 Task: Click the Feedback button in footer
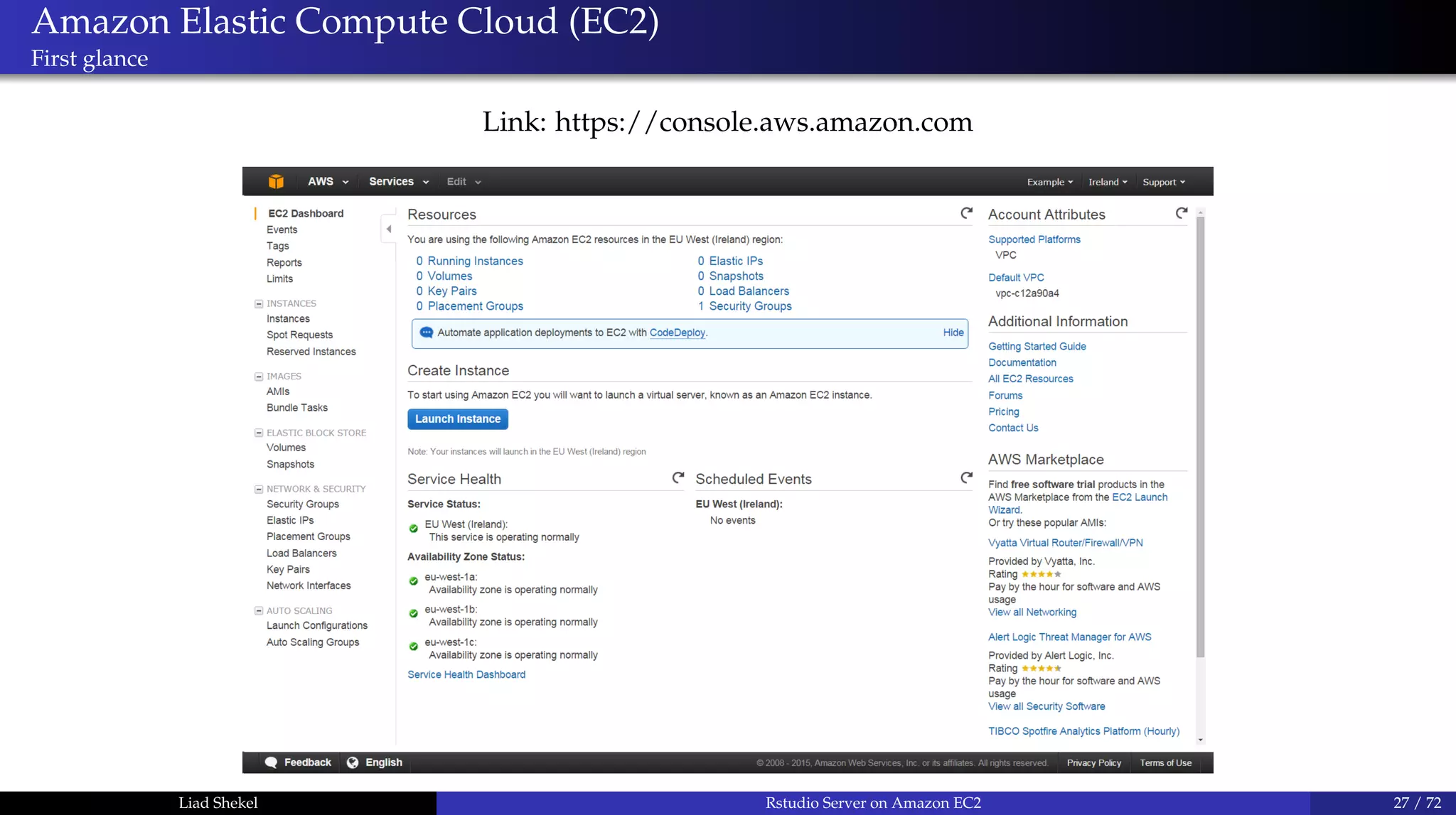pyautogui.click(x=298, y=762)
